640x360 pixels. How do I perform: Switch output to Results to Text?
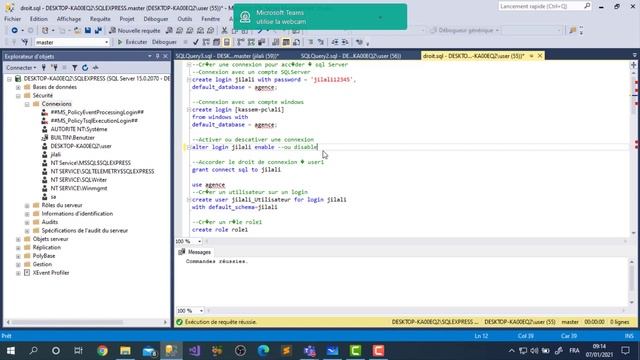tap(276, 42)
